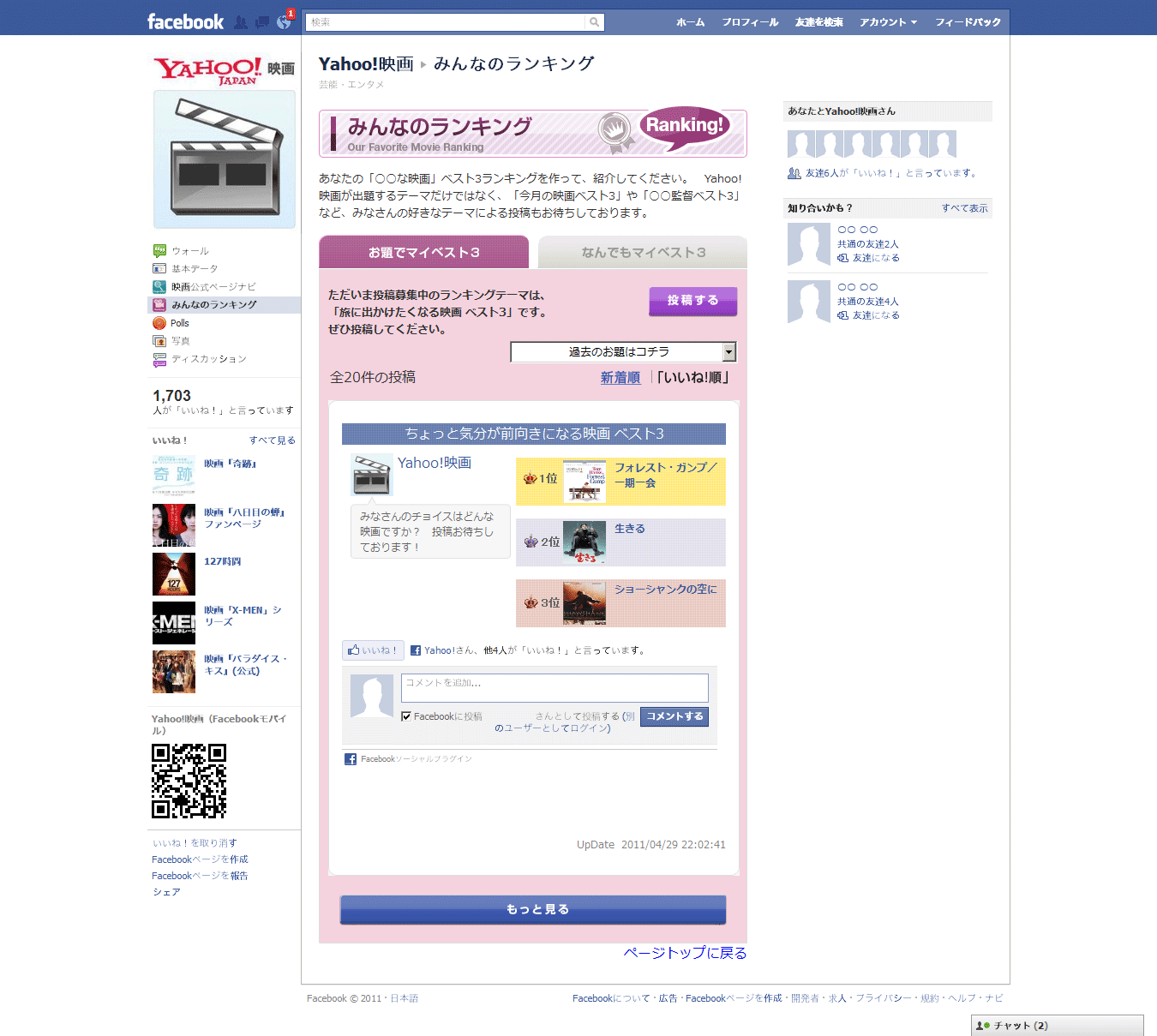1157x1036 pixels.
Task: Click the コメントを追加 input field
Action: coord(555,688)
